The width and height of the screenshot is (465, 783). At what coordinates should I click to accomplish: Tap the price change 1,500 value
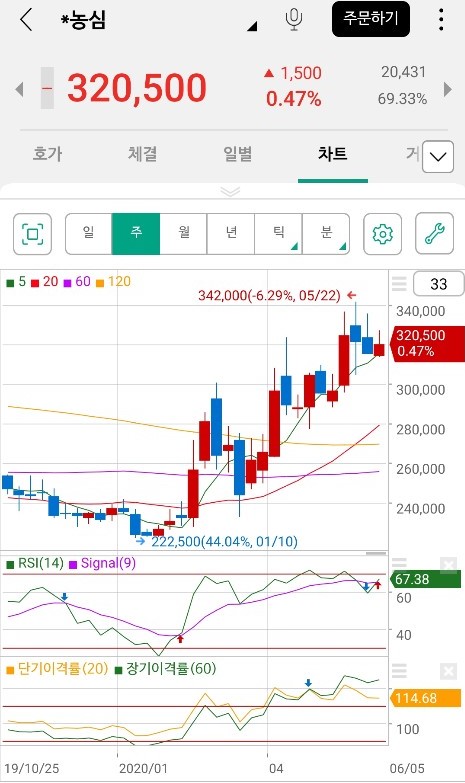pyautogui.click(x=301, y=73)
